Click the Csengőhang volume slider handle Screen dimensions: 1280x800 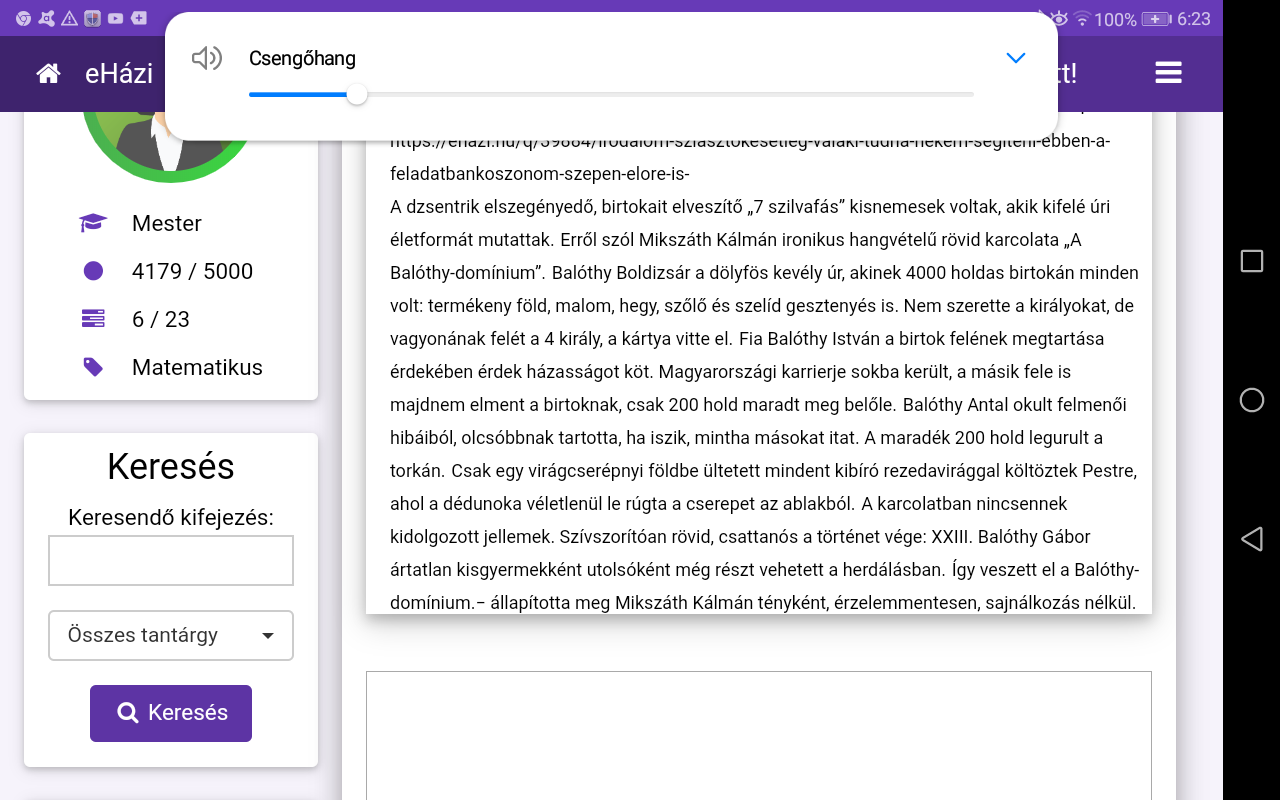tap(356, 95)
